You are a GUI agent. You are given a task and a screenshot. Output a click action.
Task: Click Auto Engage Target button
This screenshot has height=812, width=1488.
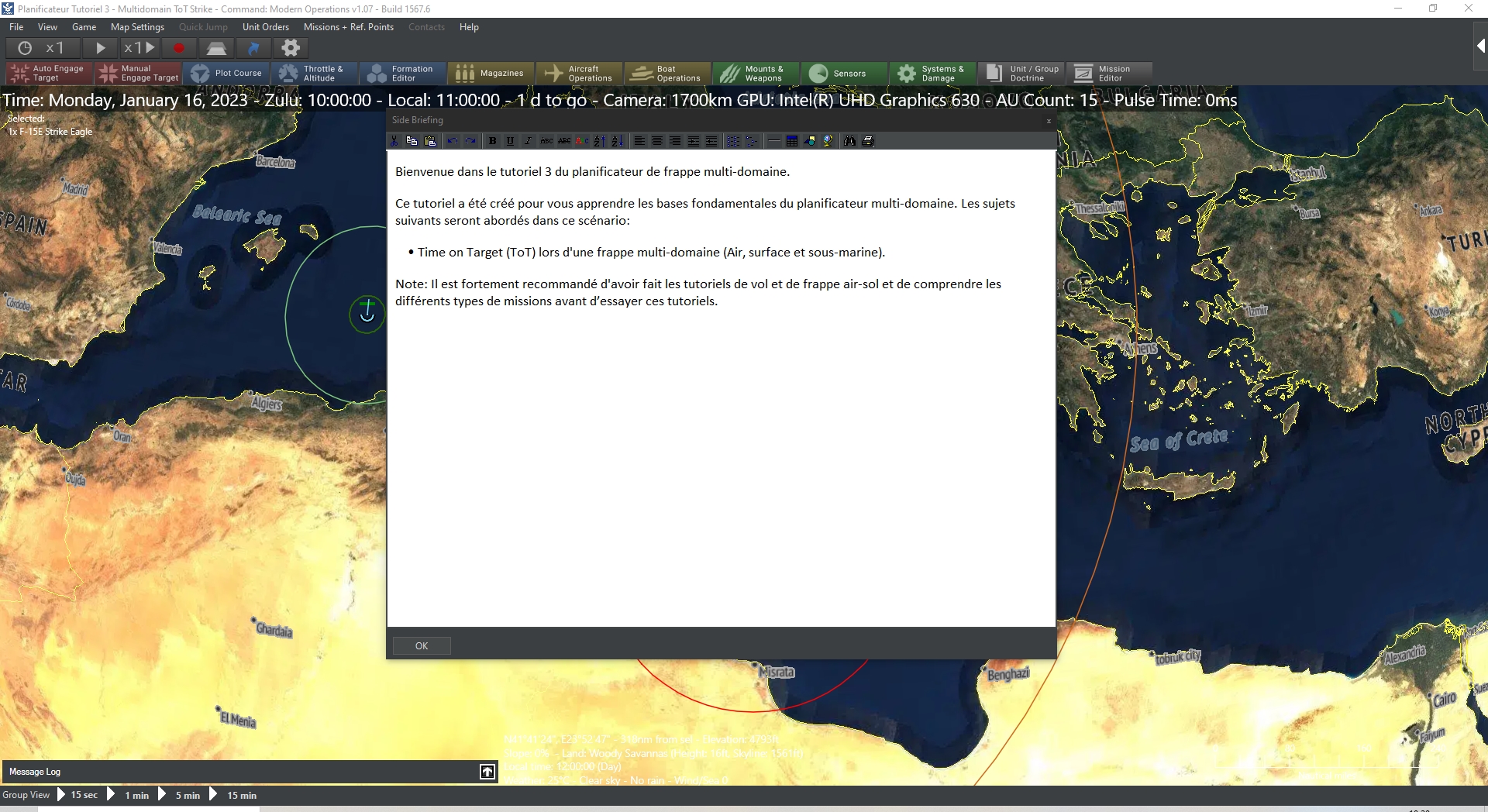(49, 74)
